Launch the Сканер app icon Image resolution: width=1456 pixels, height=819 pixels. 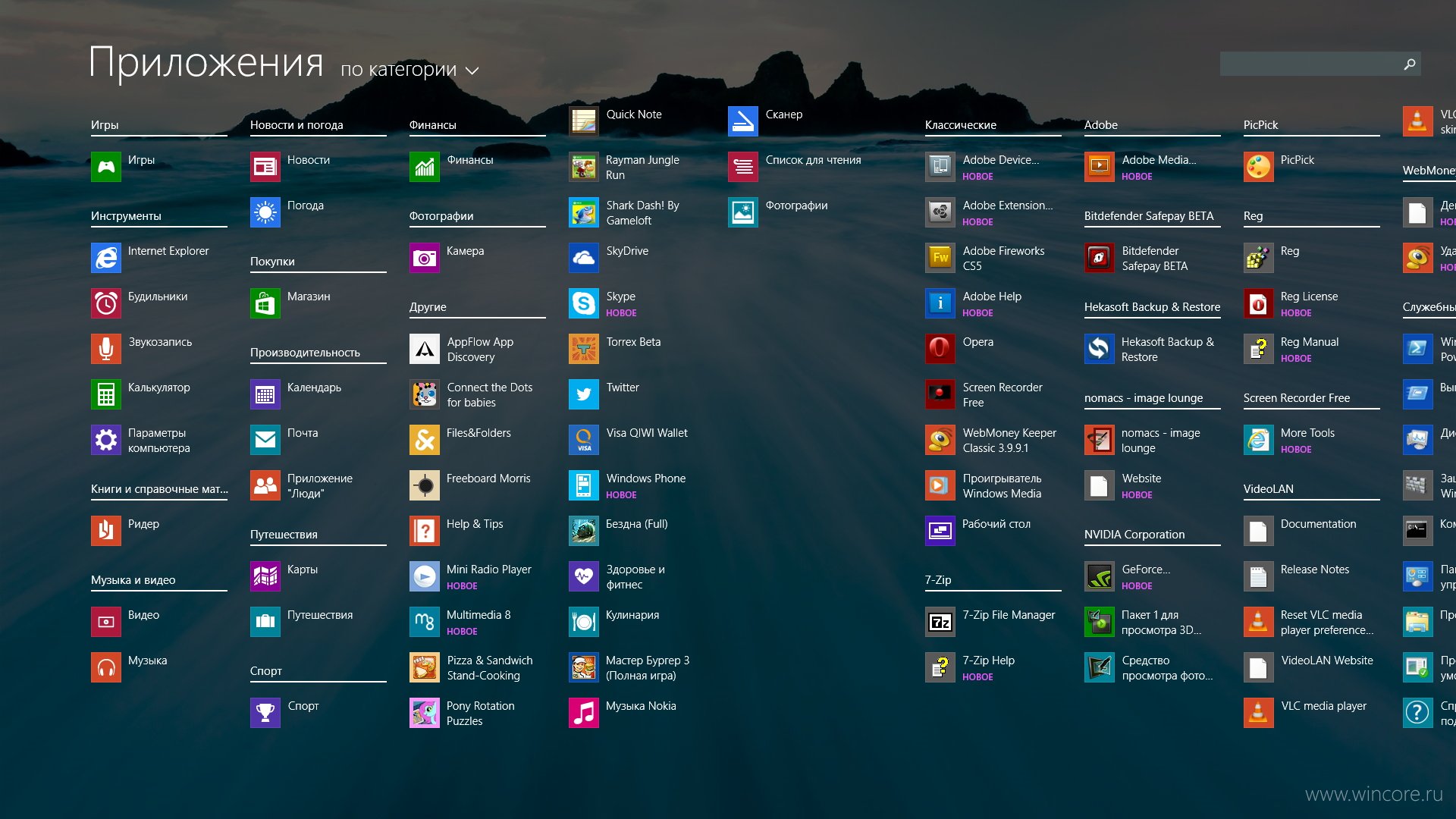(743, 121)
